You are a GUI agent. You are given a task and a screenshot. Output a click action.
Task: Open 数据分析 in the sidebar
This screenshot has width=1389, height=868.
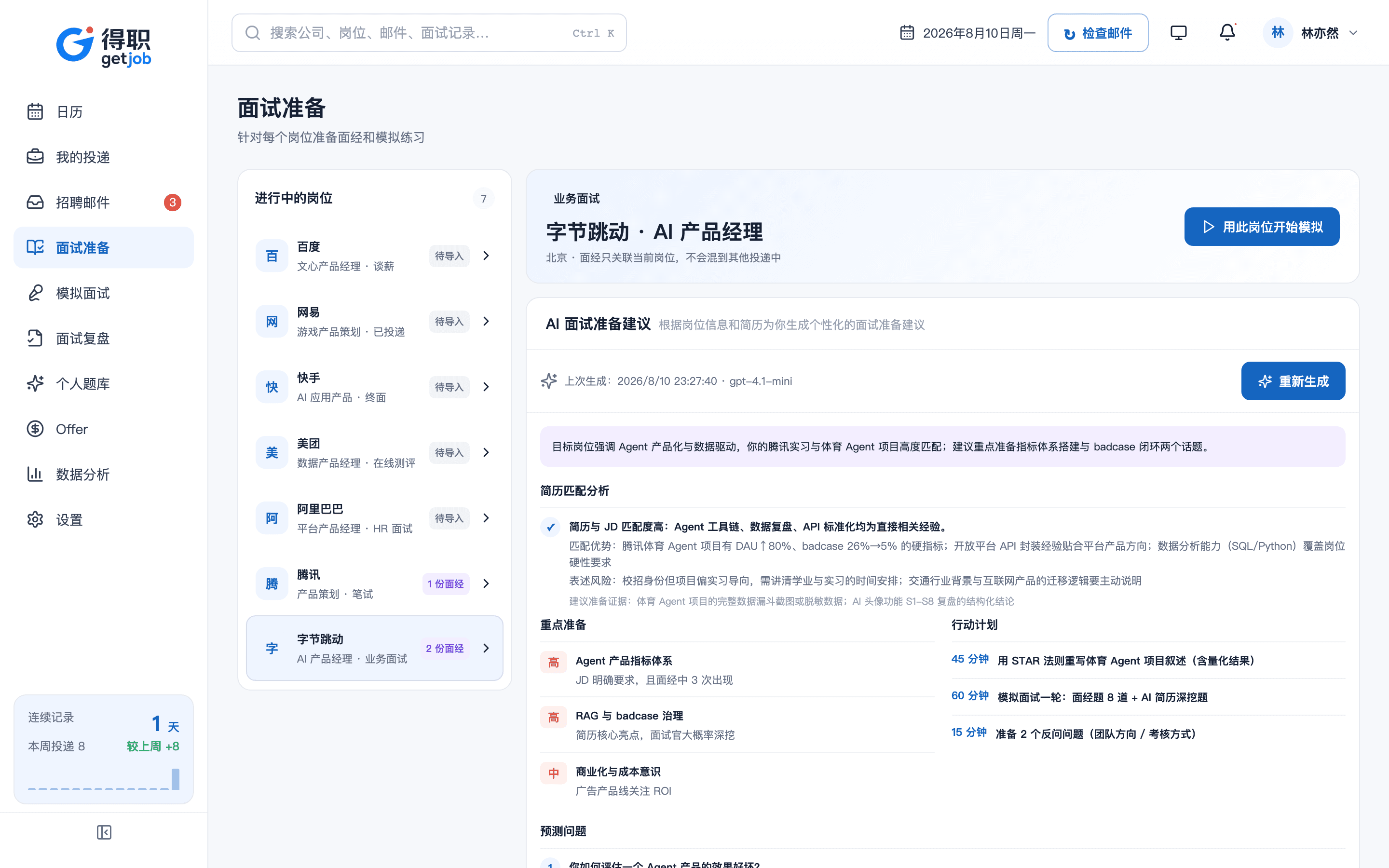pyautogui.click(x=103, y=474)
